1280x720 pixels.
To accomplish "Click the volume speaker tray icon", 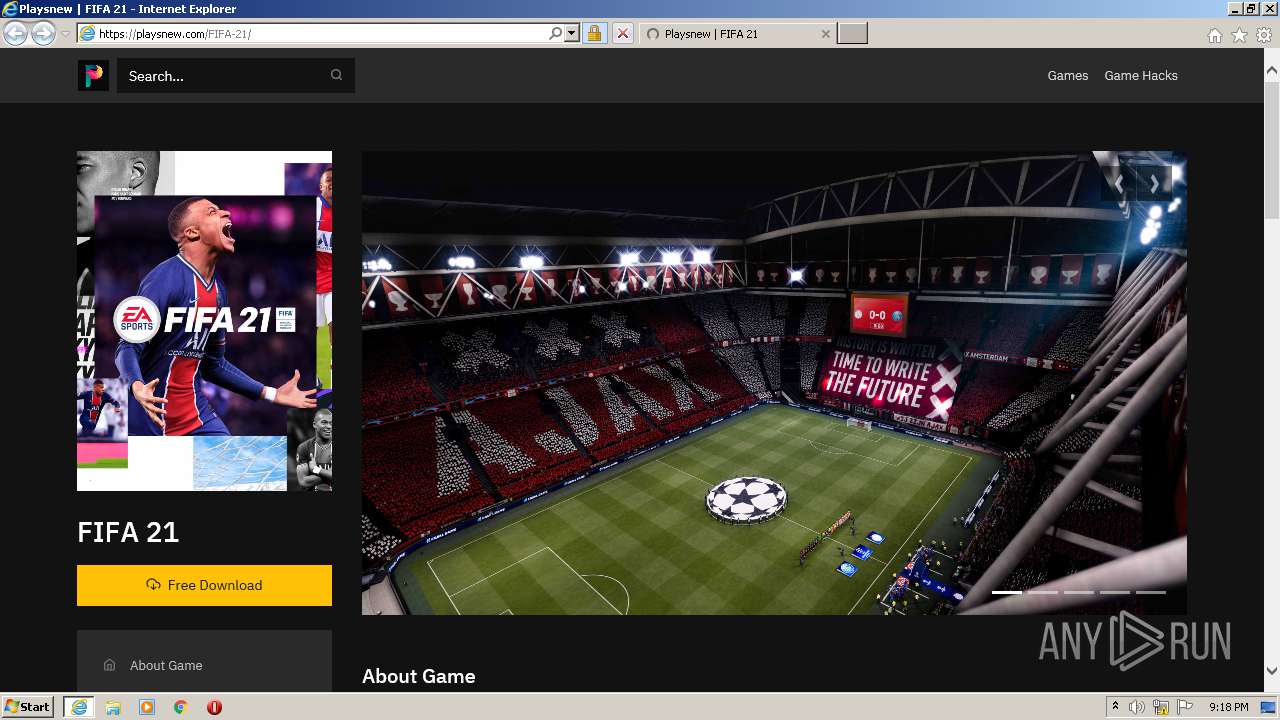I will click(x=1137, y=707).
